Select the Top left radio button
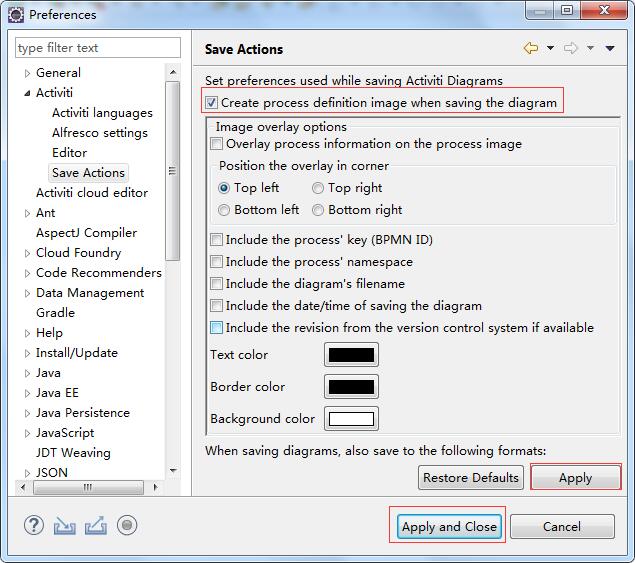Image resolution: width=635 pixels, height=563 pixels. coord(224,188)
